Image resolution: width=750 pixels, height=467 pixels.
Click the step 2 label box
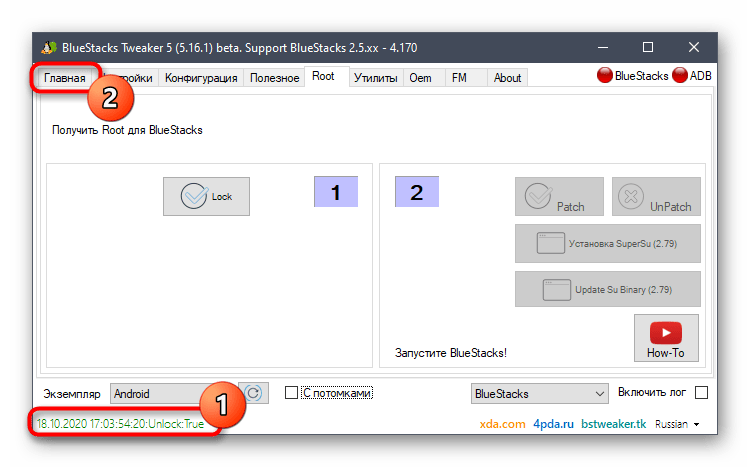(x=417, y=191)
